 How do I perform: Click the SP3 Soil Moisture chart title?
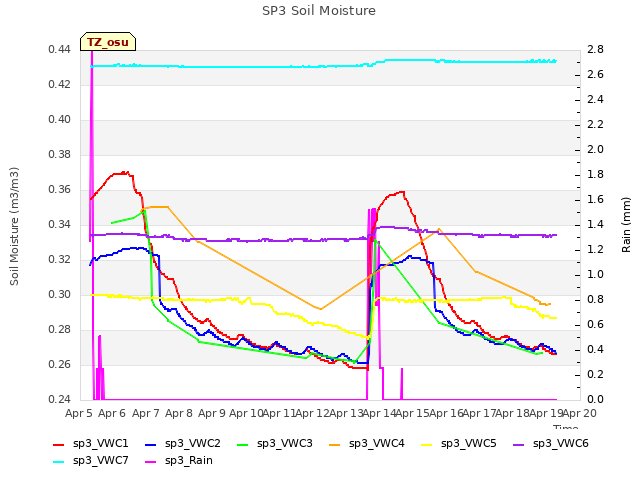[319, 11]
